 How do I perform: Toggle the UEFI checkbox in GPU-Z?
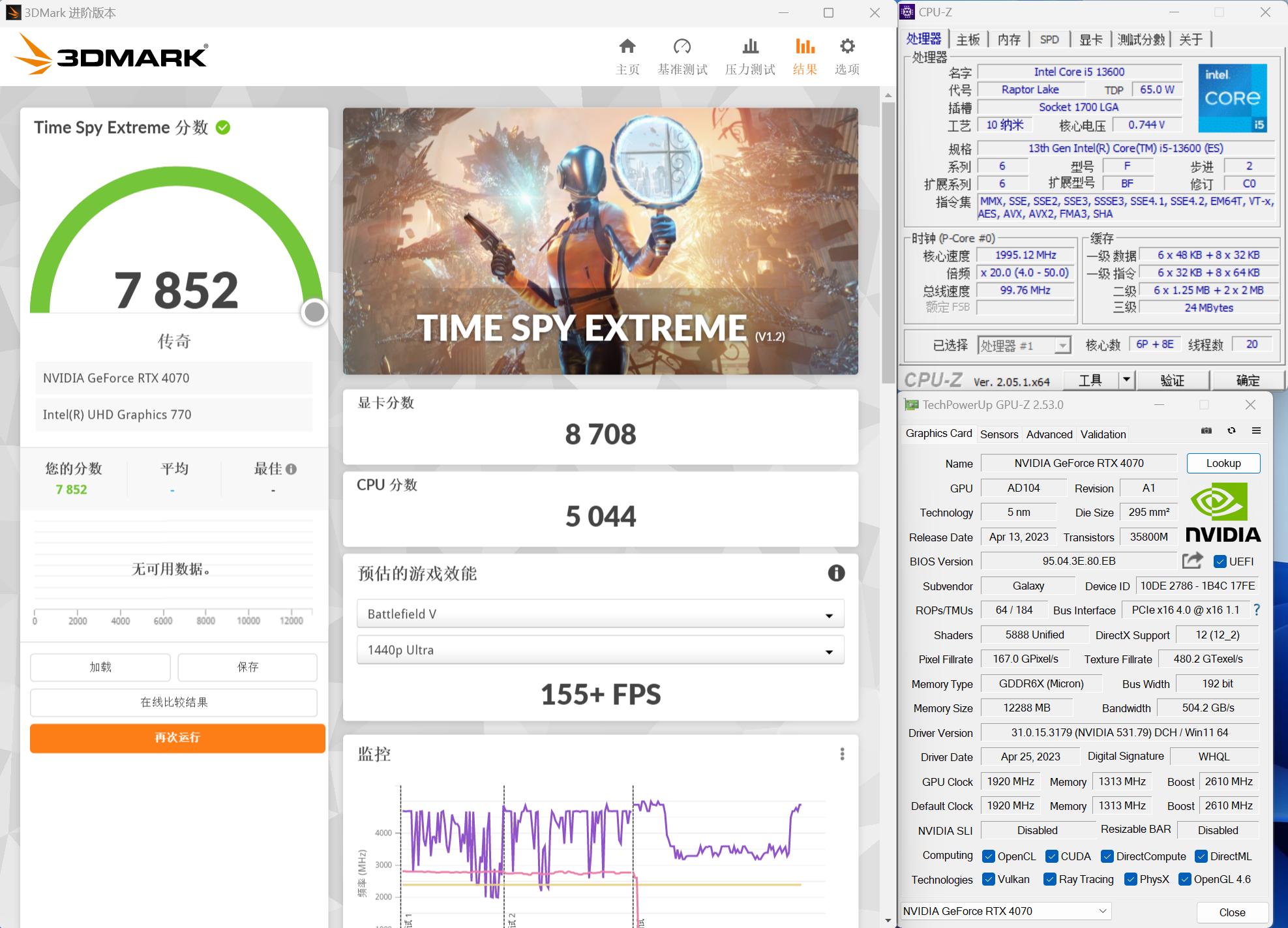pos(1220,561)
